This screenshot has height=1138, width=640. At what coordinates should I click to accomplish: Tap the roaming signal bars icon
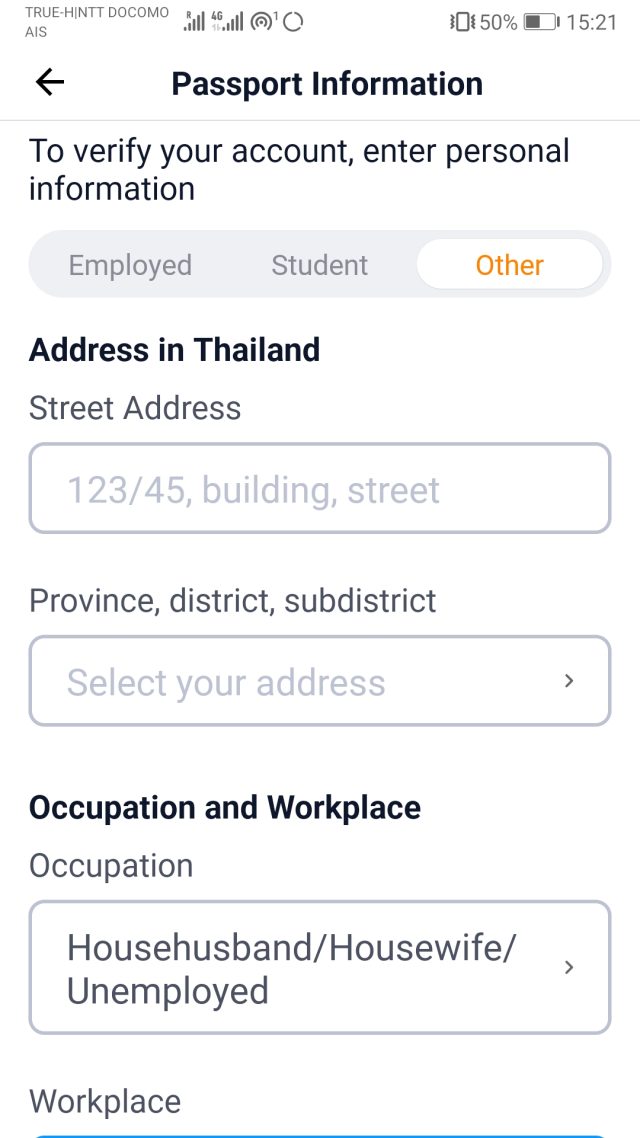coord(194,21)
